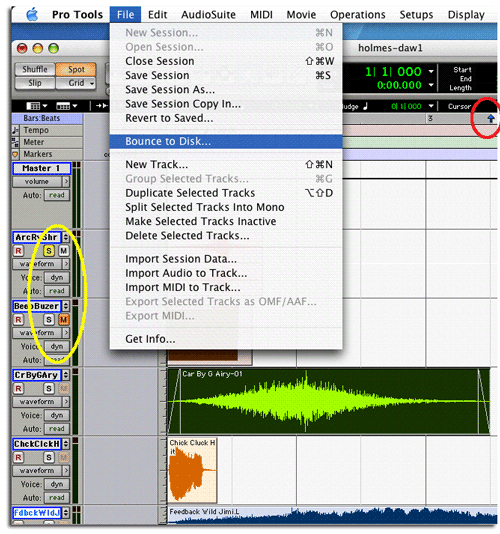Select Car By G Airy-01 audio region
The width and height of the screenshot is (500, 534).
click(x=329, y=402)
